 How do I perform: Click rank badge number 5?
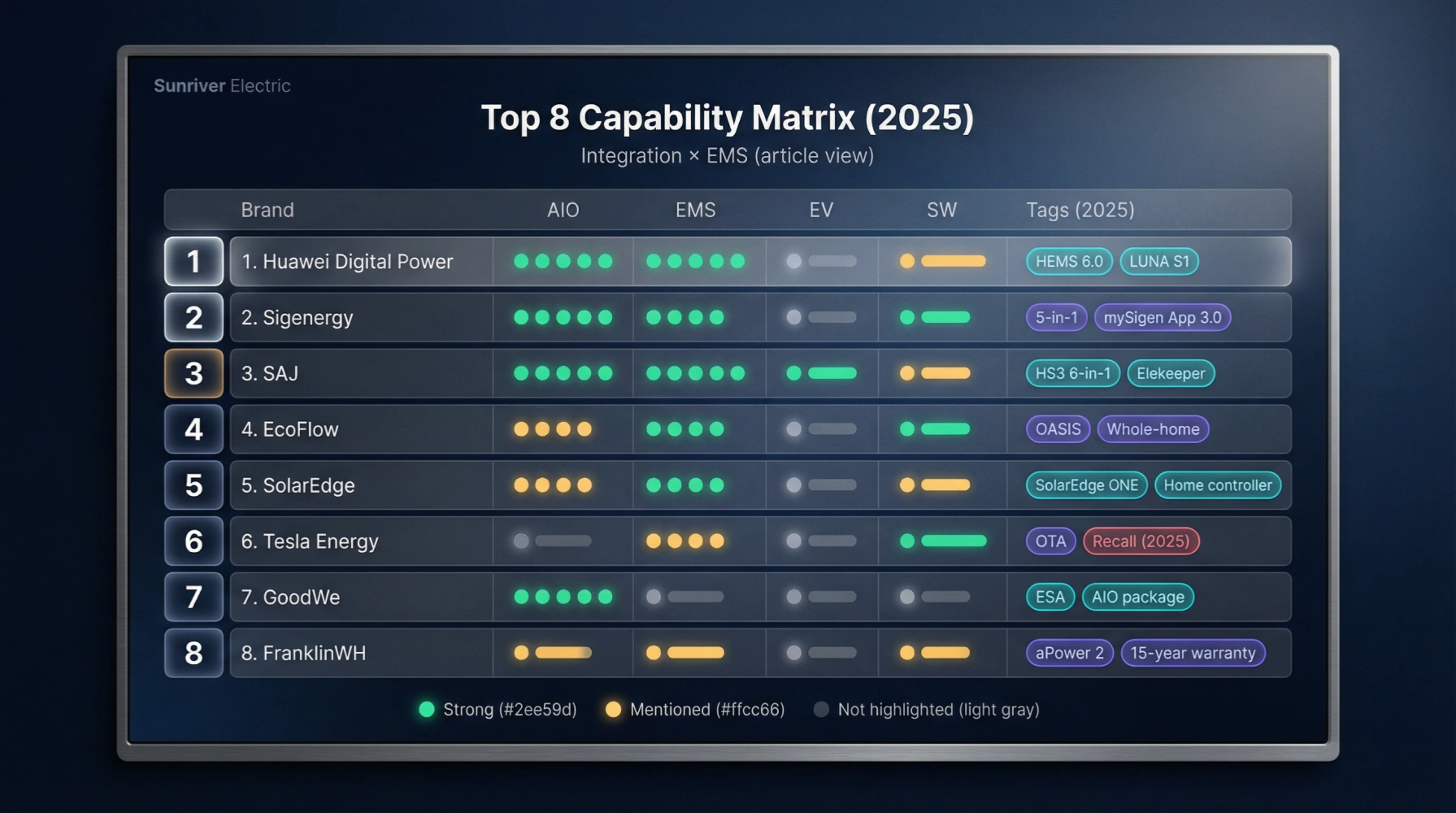pyautogui.click(x=193, y=485)
